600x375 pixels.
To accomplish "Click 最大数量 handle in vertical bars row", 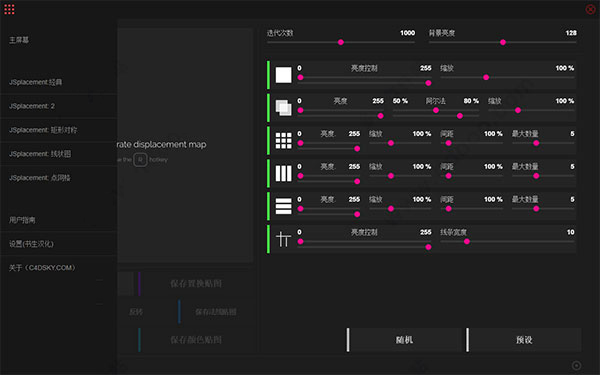I will point(536,176).
